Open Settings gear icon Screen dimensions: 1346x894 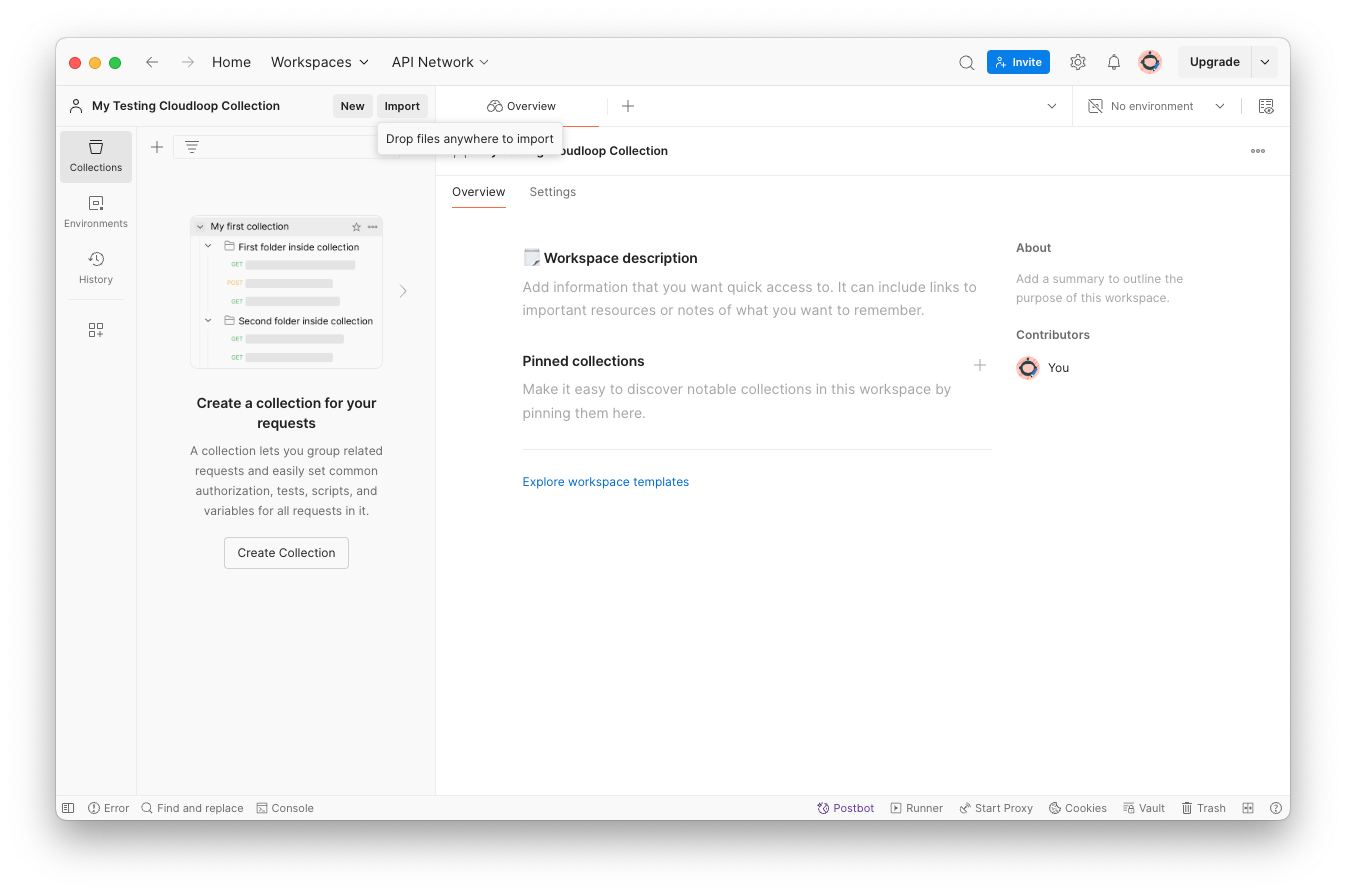tap(1078, 62)
